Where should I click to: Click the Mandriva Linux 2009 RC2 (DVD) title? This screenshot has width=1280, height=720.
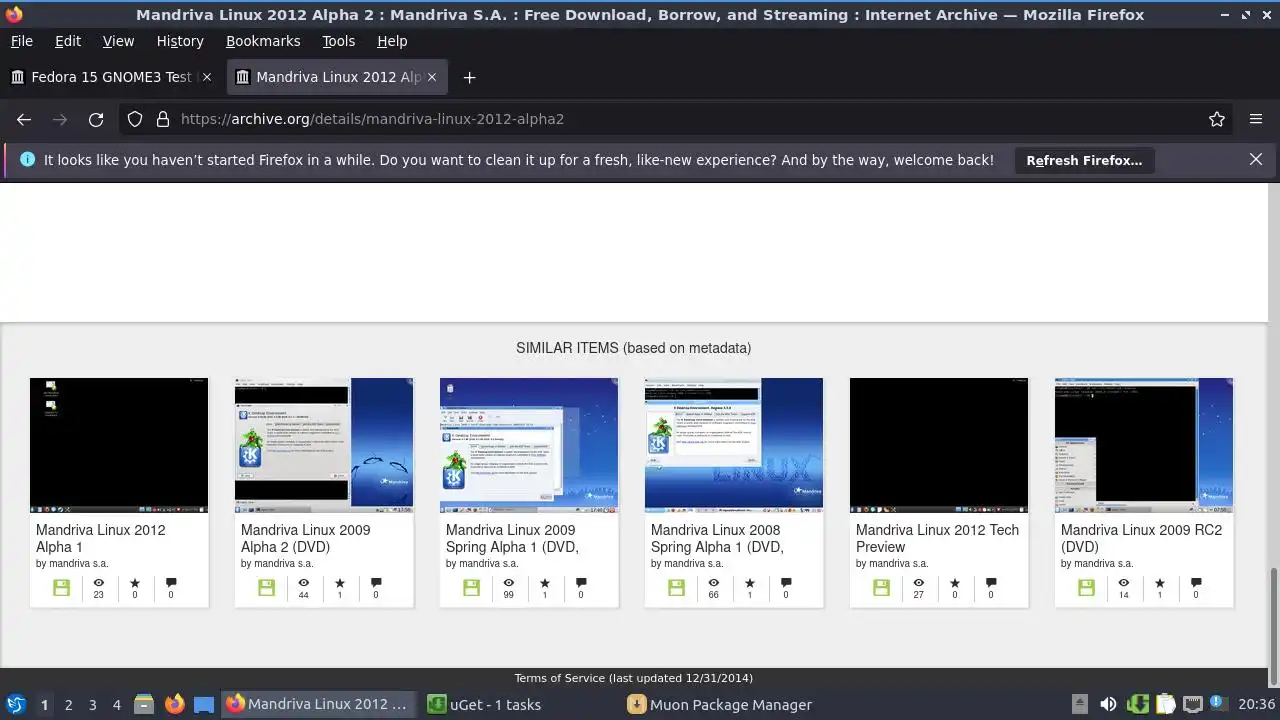1142,538
